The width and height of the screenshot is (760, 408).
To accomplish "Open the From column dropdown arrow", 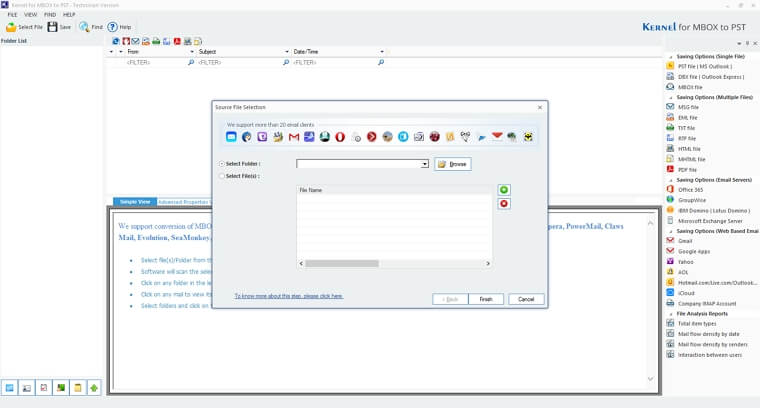I will click(x=192, y=51).
